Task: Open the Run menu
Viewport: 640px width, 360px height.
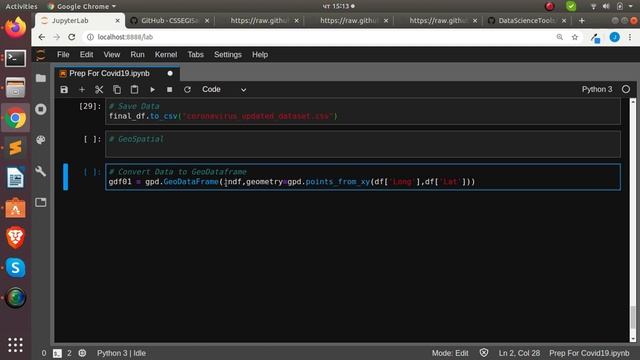Action: 137,55
